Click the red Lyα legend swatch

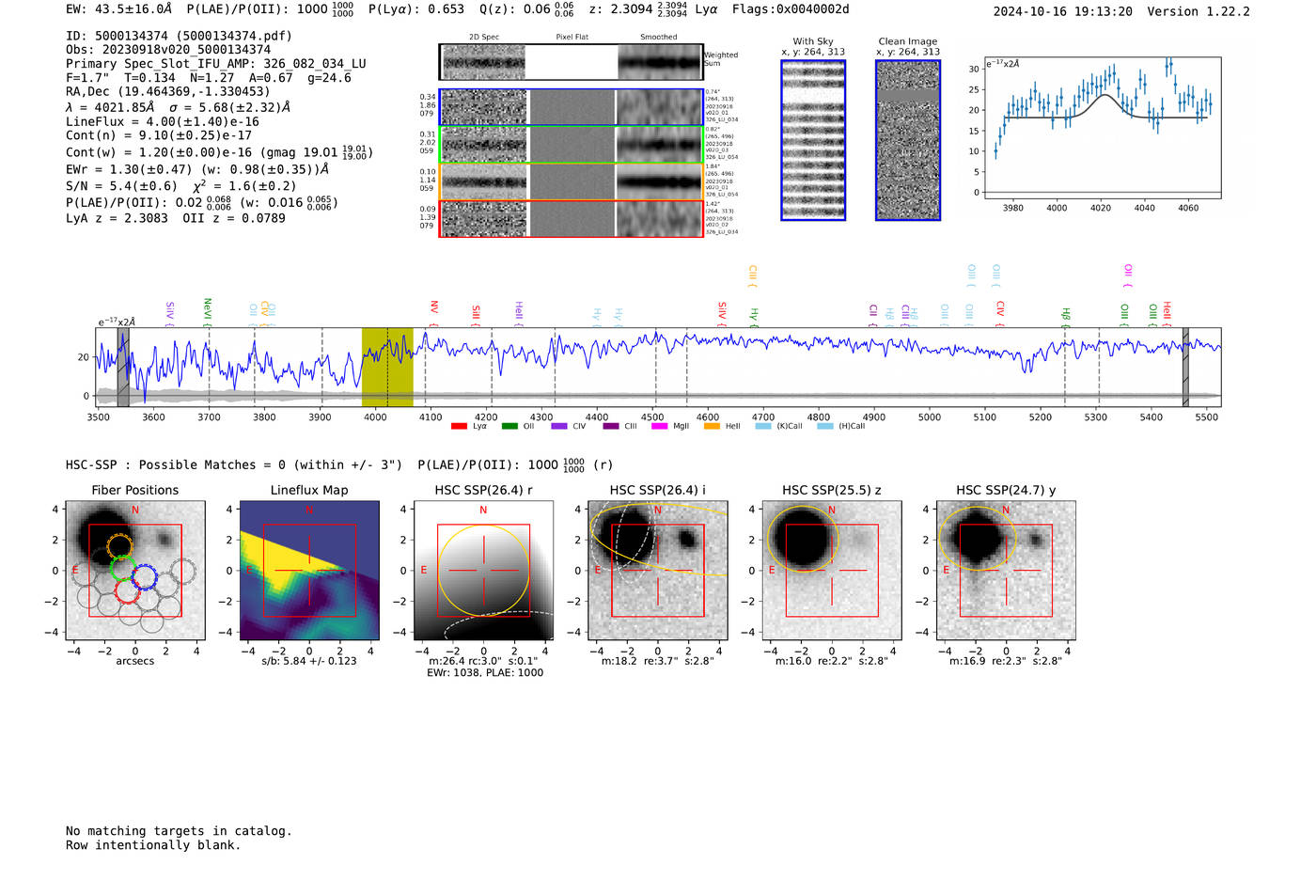pos(459,426)
